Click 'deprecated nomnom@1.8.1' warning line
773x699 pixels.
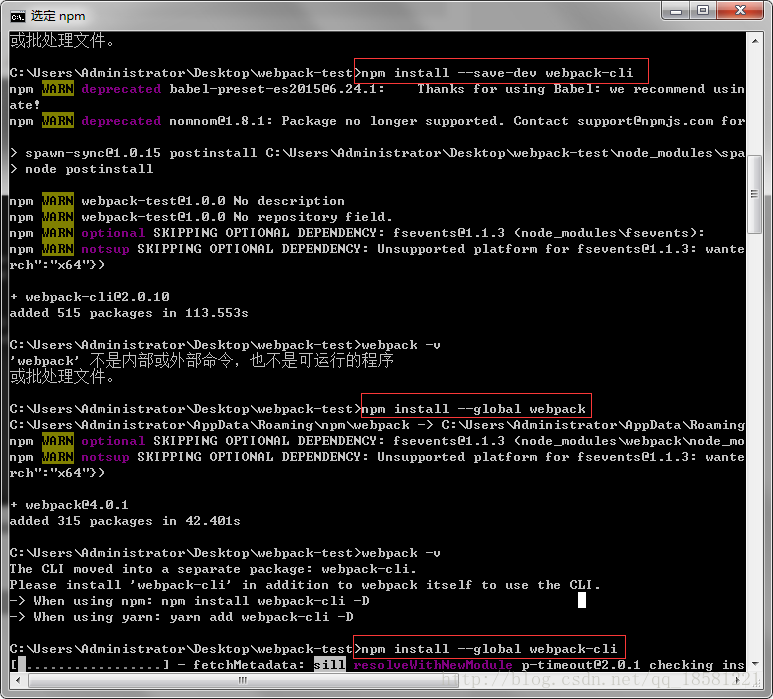pyautogui.click(x=377, y=121)
